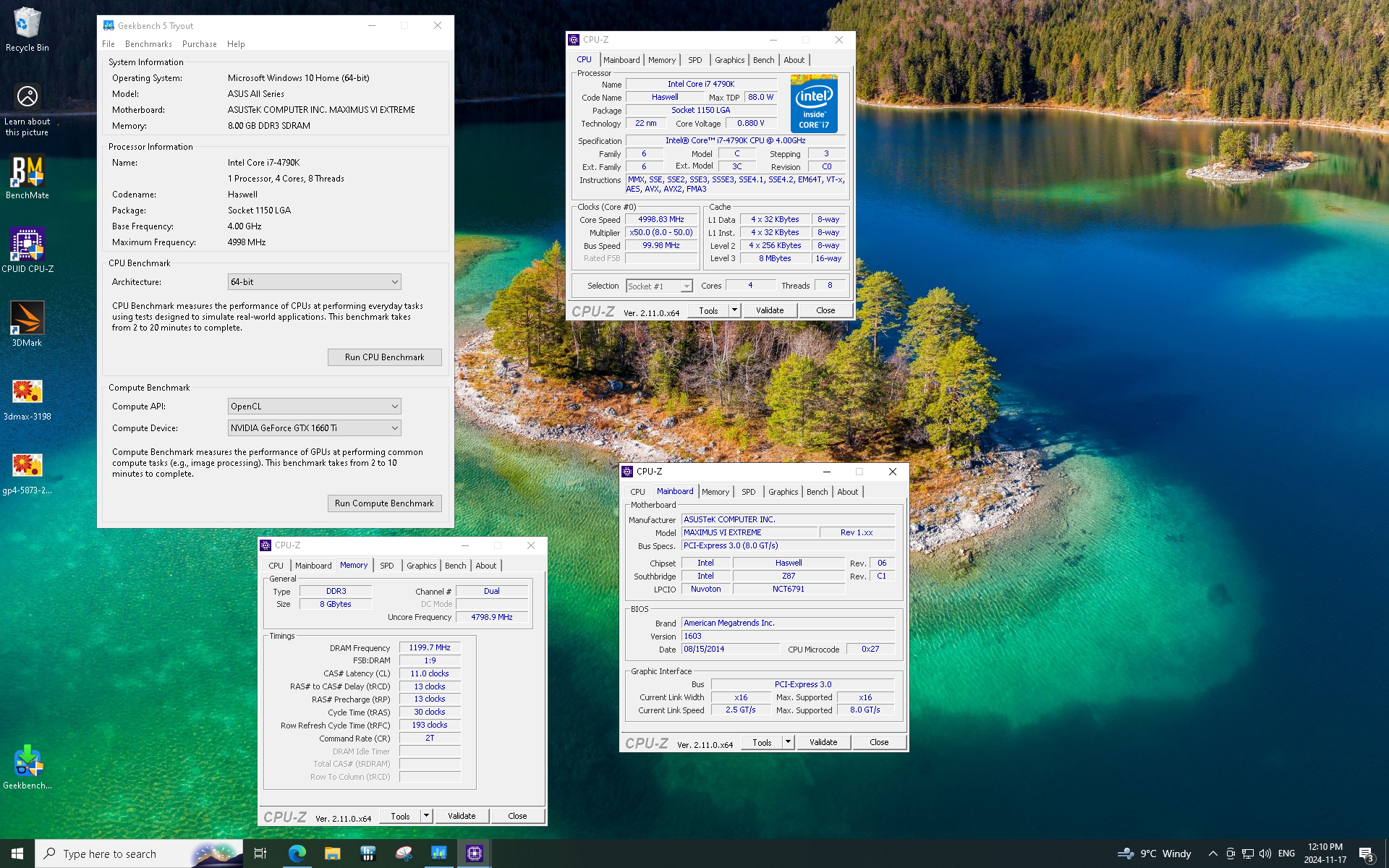The width and height of the screenshot is (1389, 868).
Task: Click Run Compute Benchmark button
Action: [384, 503]
